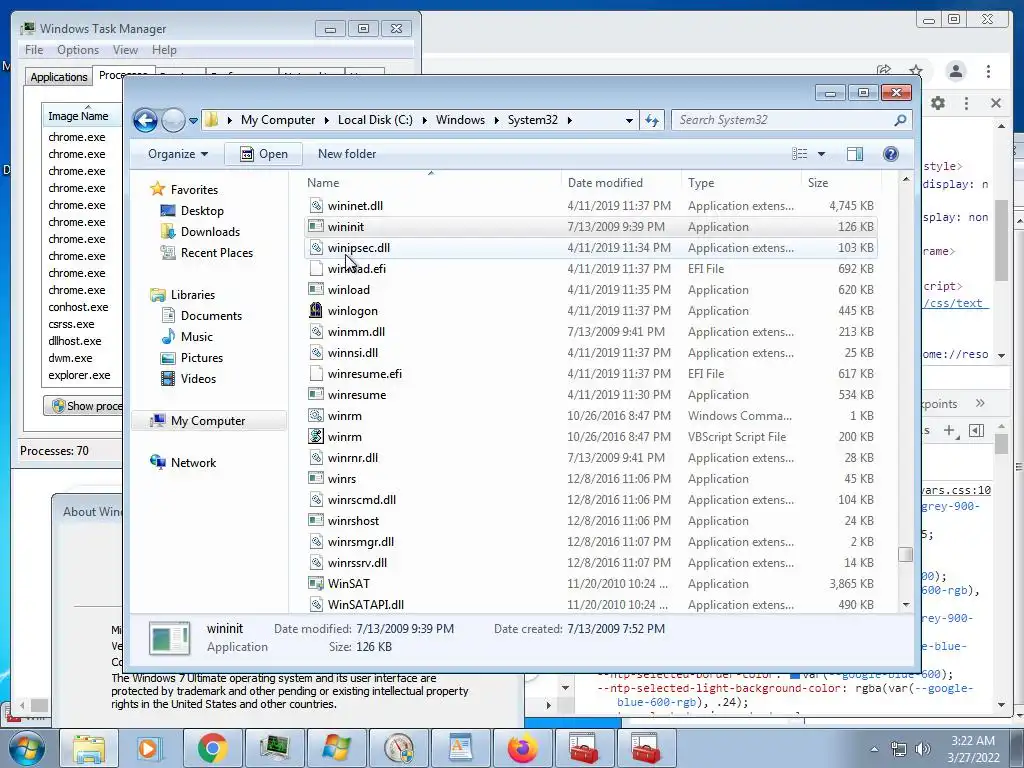Click the volume icon in system tray
1024x768 pixels.
[923, 749]
